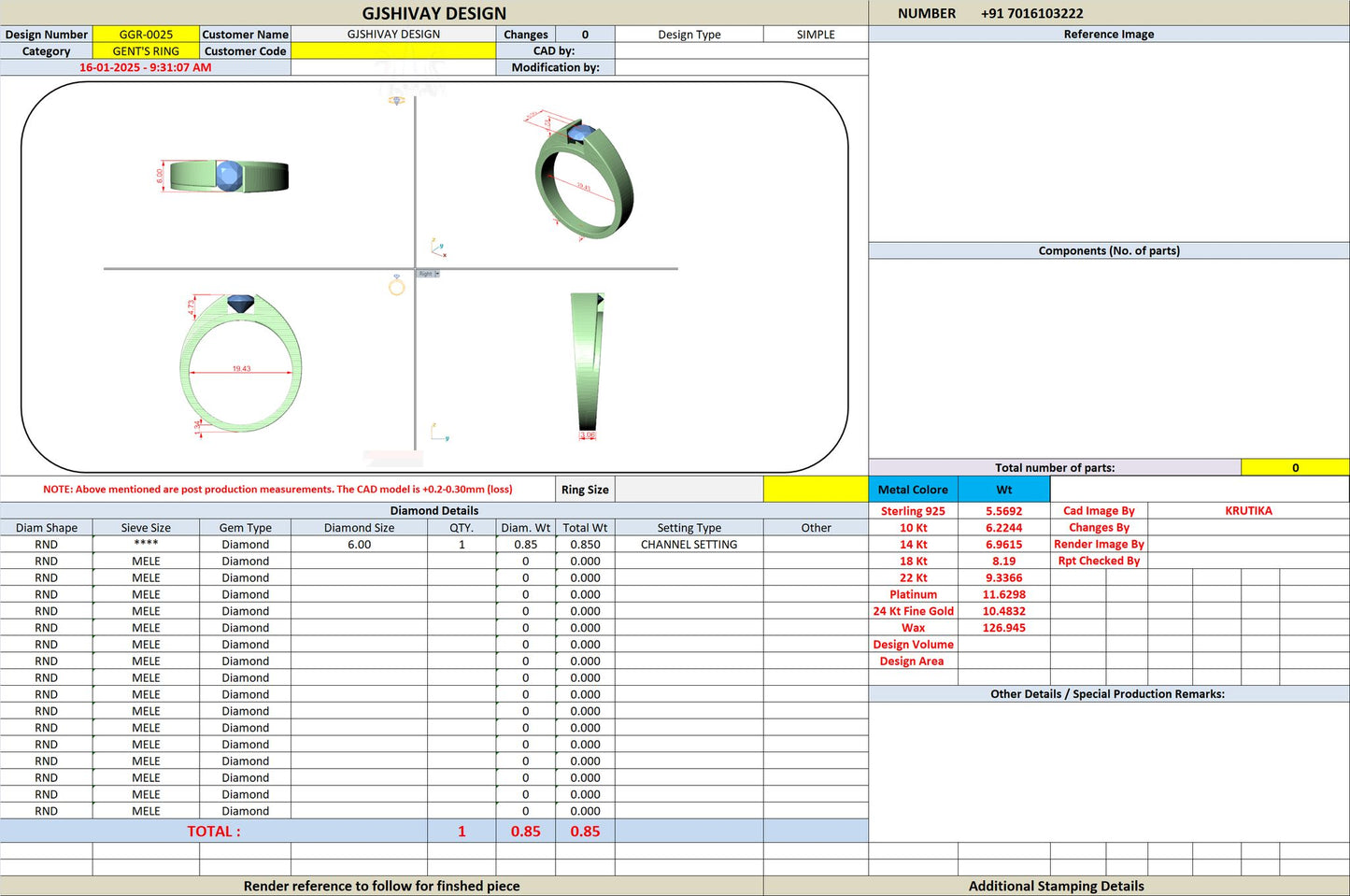The height and width of the screenshot is (896, 1350).
Task: Click the 24 Kt Fine Gold weight 10.4832
Action: point(1004,611)
